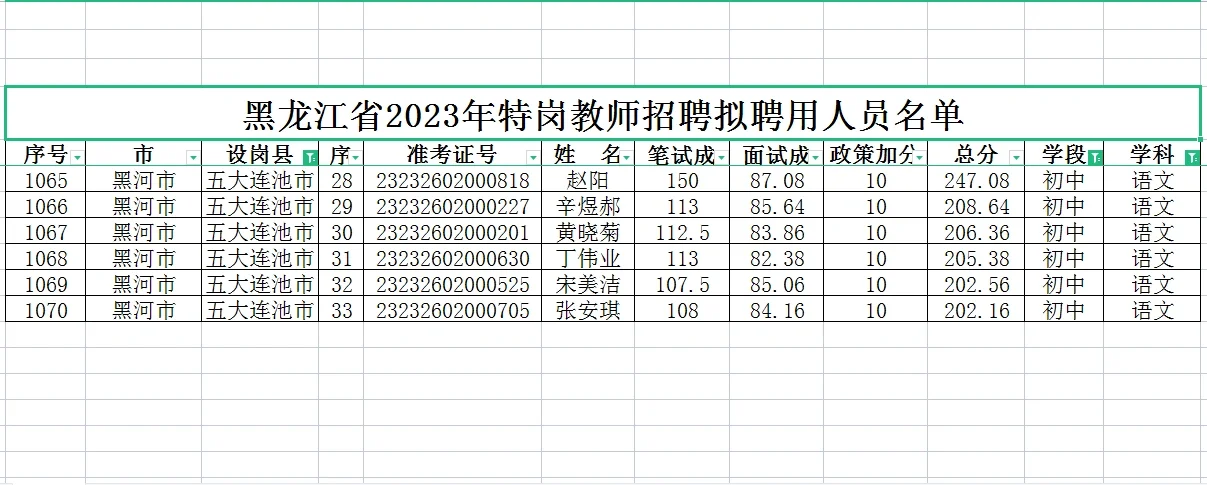Image resolution: width=1207 pixels, height=485 pixels.
Task: Click total score 206.36
Action: click(976, 233)
